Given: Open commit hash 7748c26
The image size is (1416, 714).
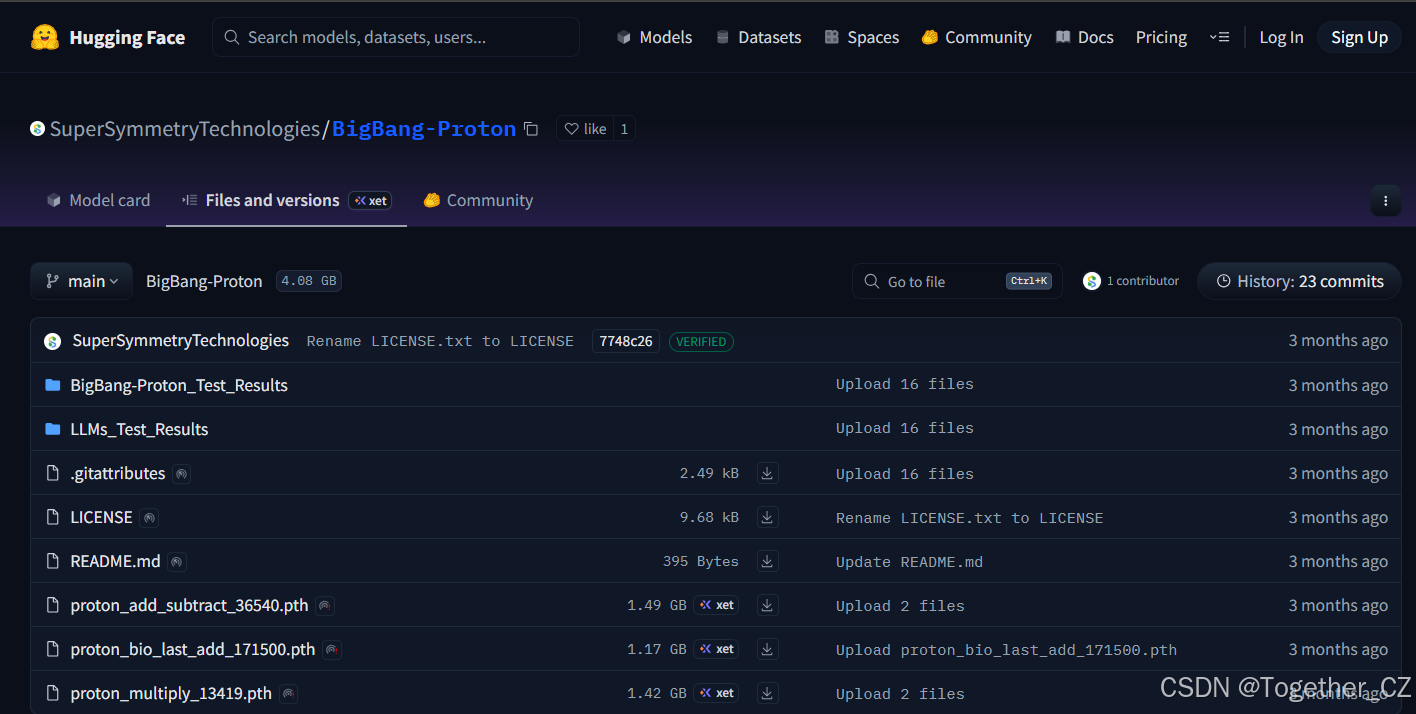Looking at the screenshot, I should pos(626,341).
